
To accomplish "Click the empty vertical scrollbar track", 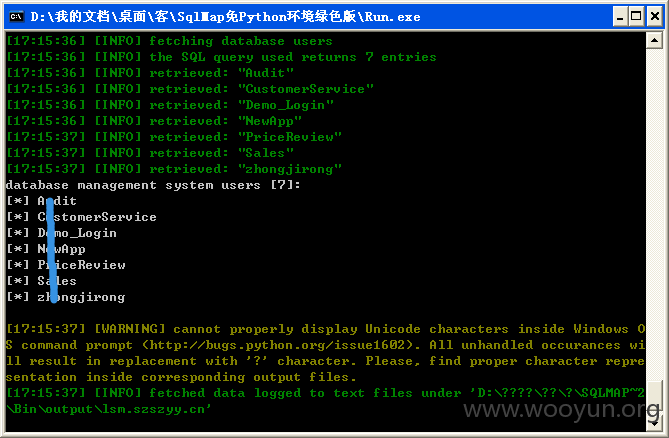I will click(654, 213).
